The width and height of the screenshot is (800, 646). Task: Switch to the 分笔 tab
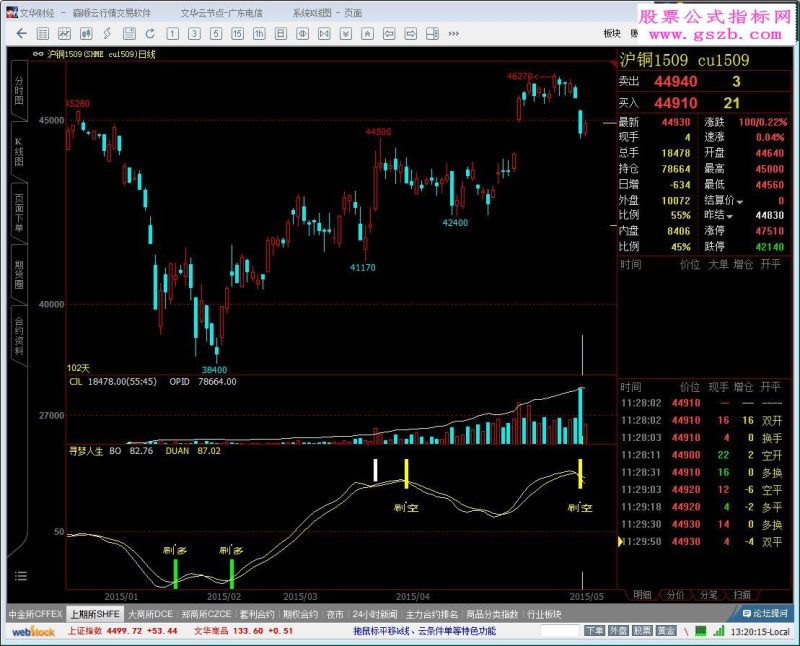point(709,595)
